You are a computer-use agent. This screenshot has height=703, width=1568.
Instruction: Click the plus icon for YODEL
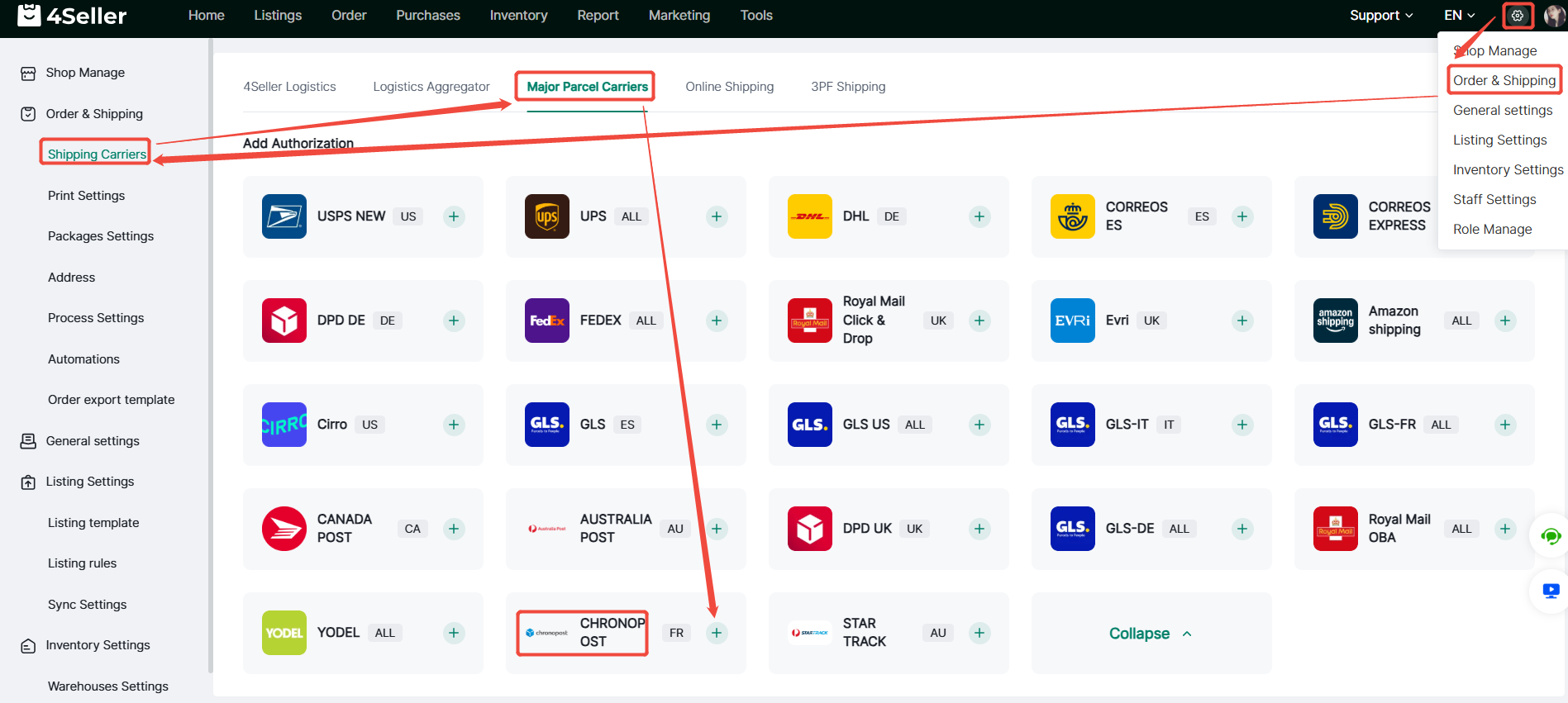click(x=454, y=633)
